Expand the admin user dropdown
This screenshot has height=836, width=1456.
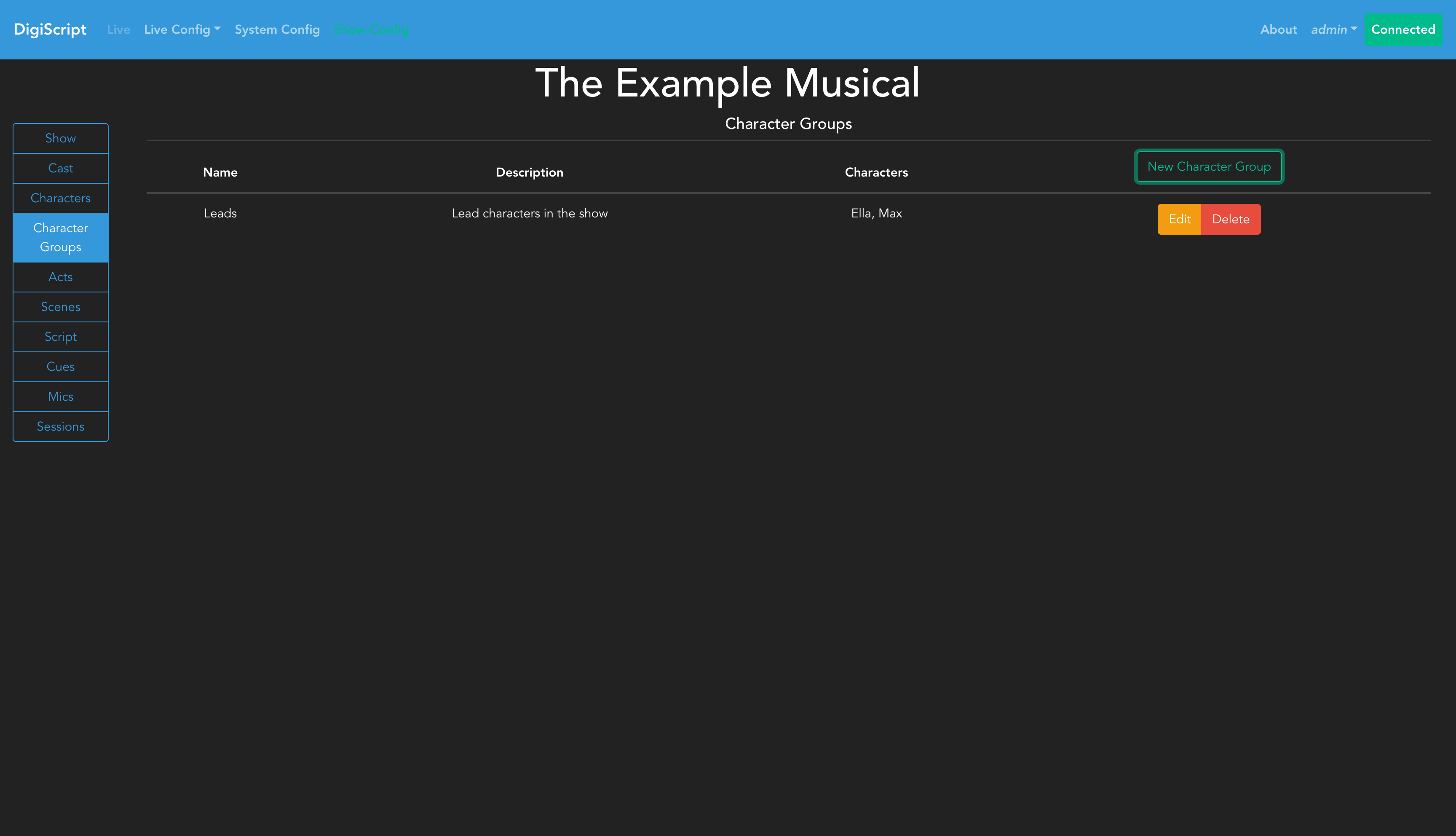pyautogui.click(x=1333, y=29)
